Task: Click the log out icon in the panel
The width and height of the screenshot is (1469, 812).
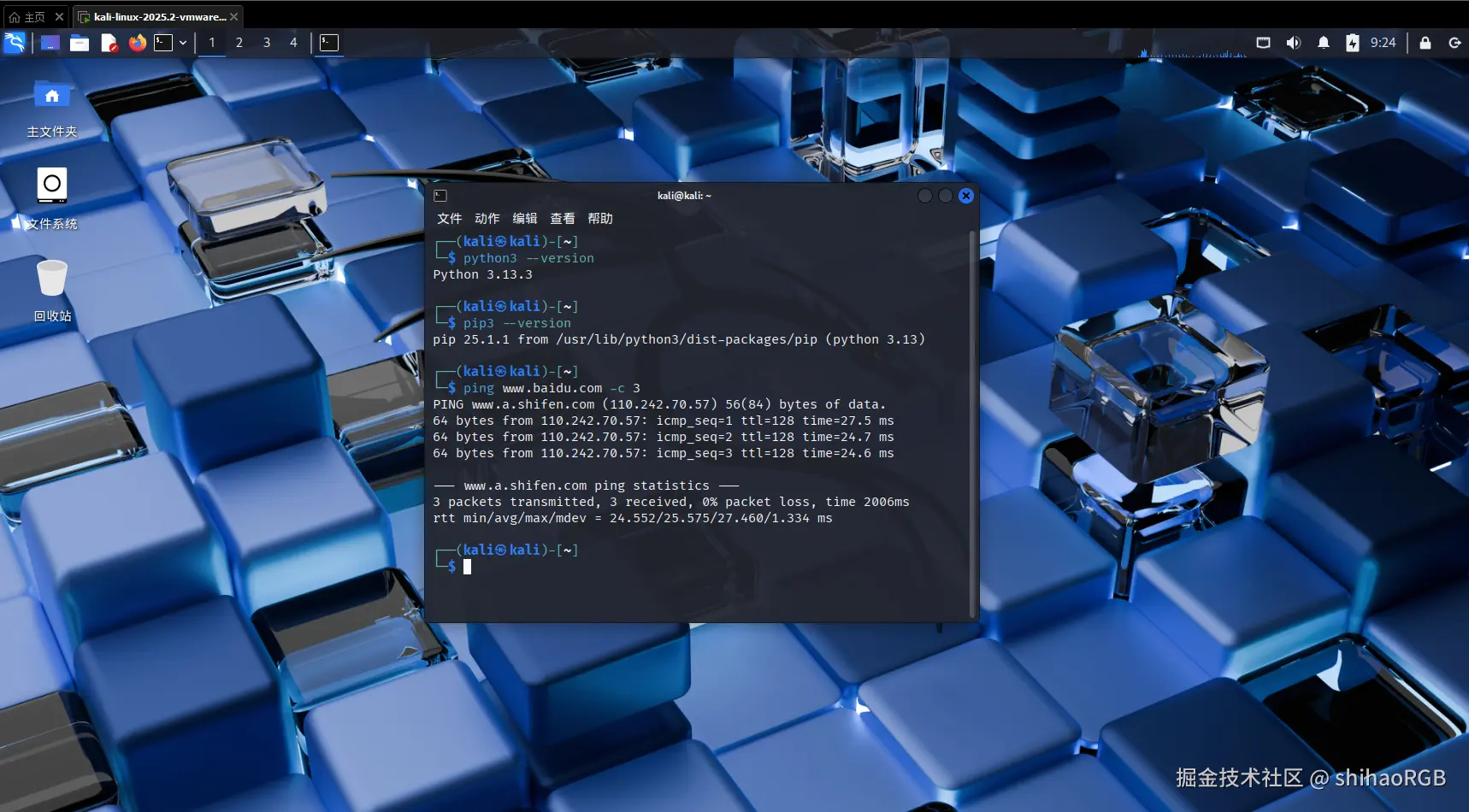Action: 1454,43
